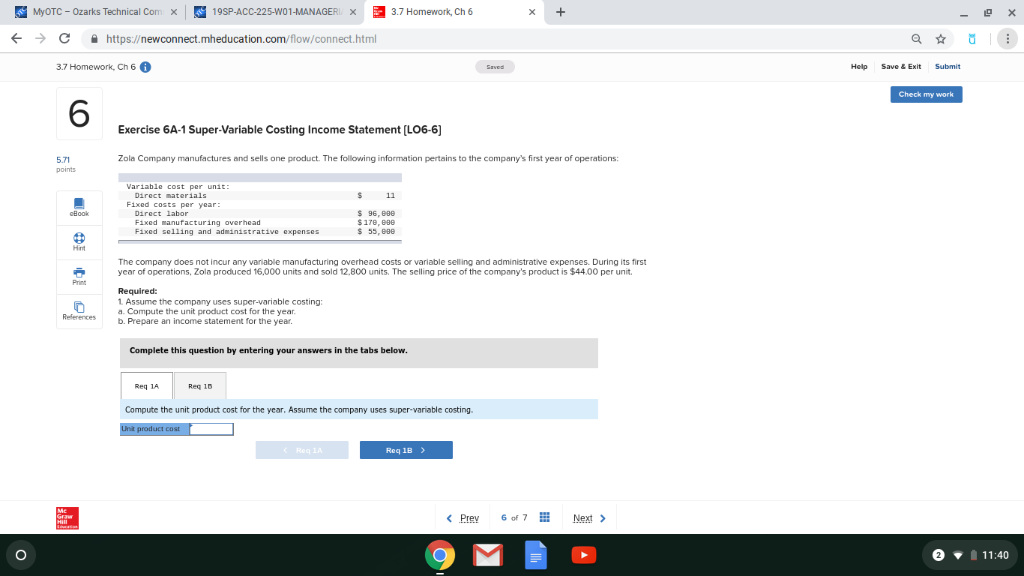Open the Chrome three-dot menu
1024x576 pixels.
coord(1007,39)
